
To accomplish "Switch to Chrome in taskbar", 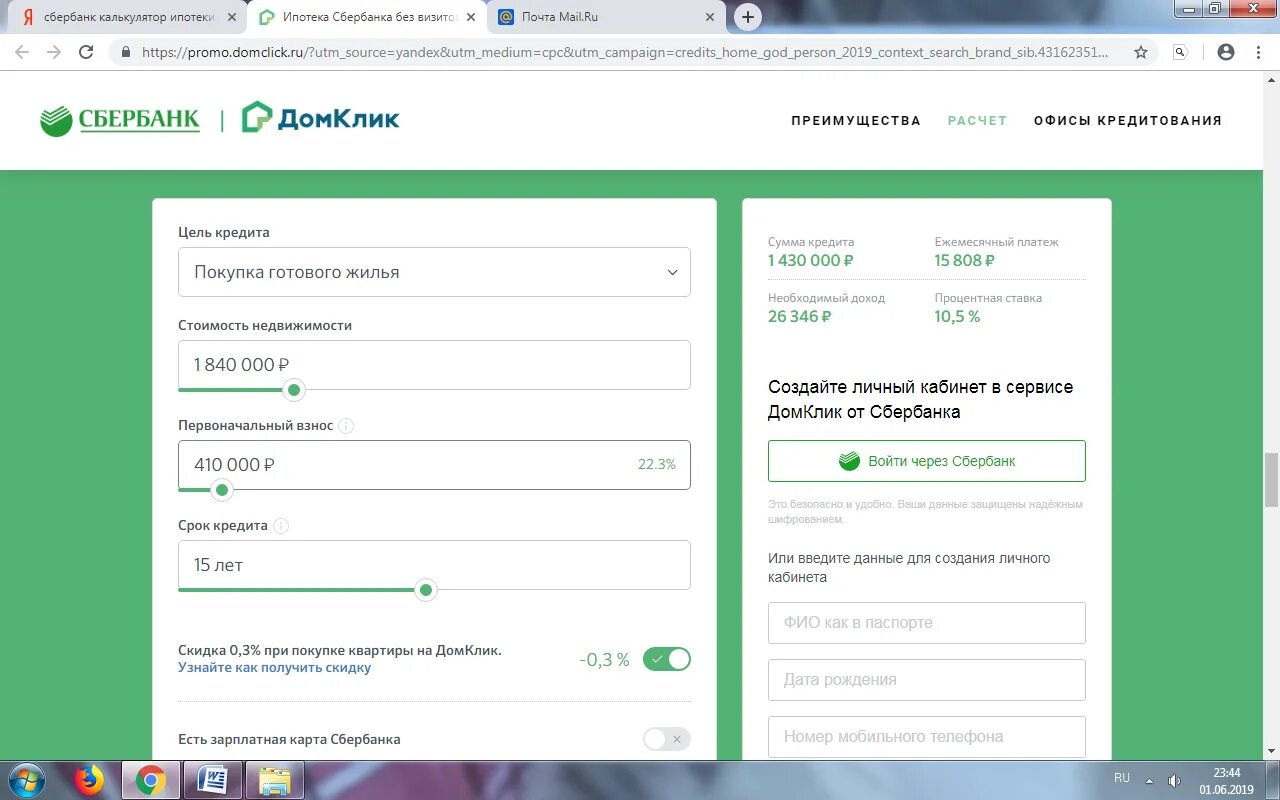I will coord(151,780).
